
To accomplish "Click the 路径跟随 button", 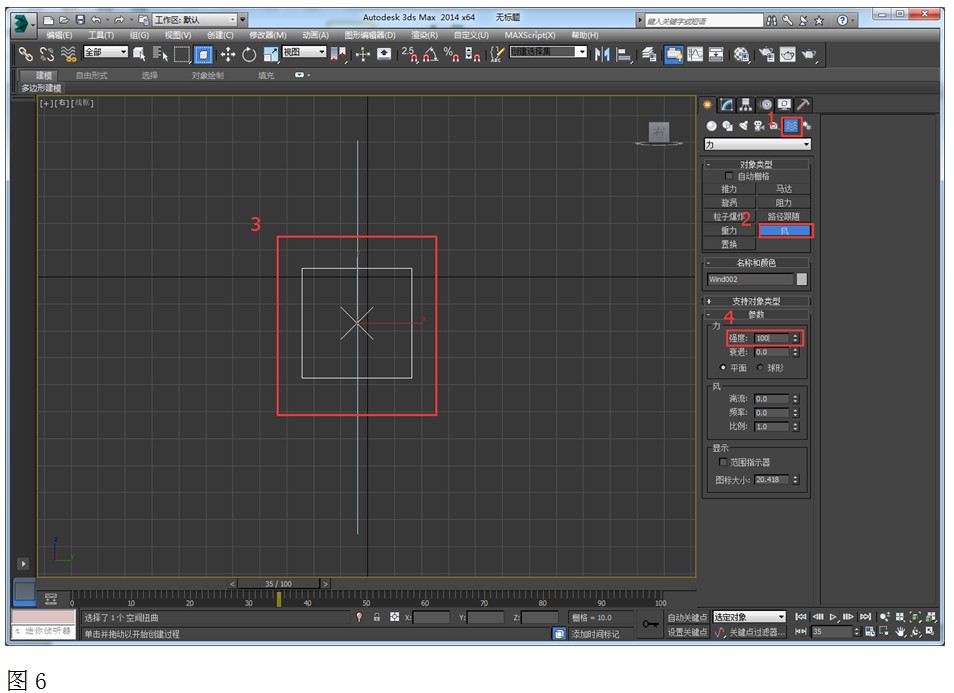I will click(x=784, y=217).
